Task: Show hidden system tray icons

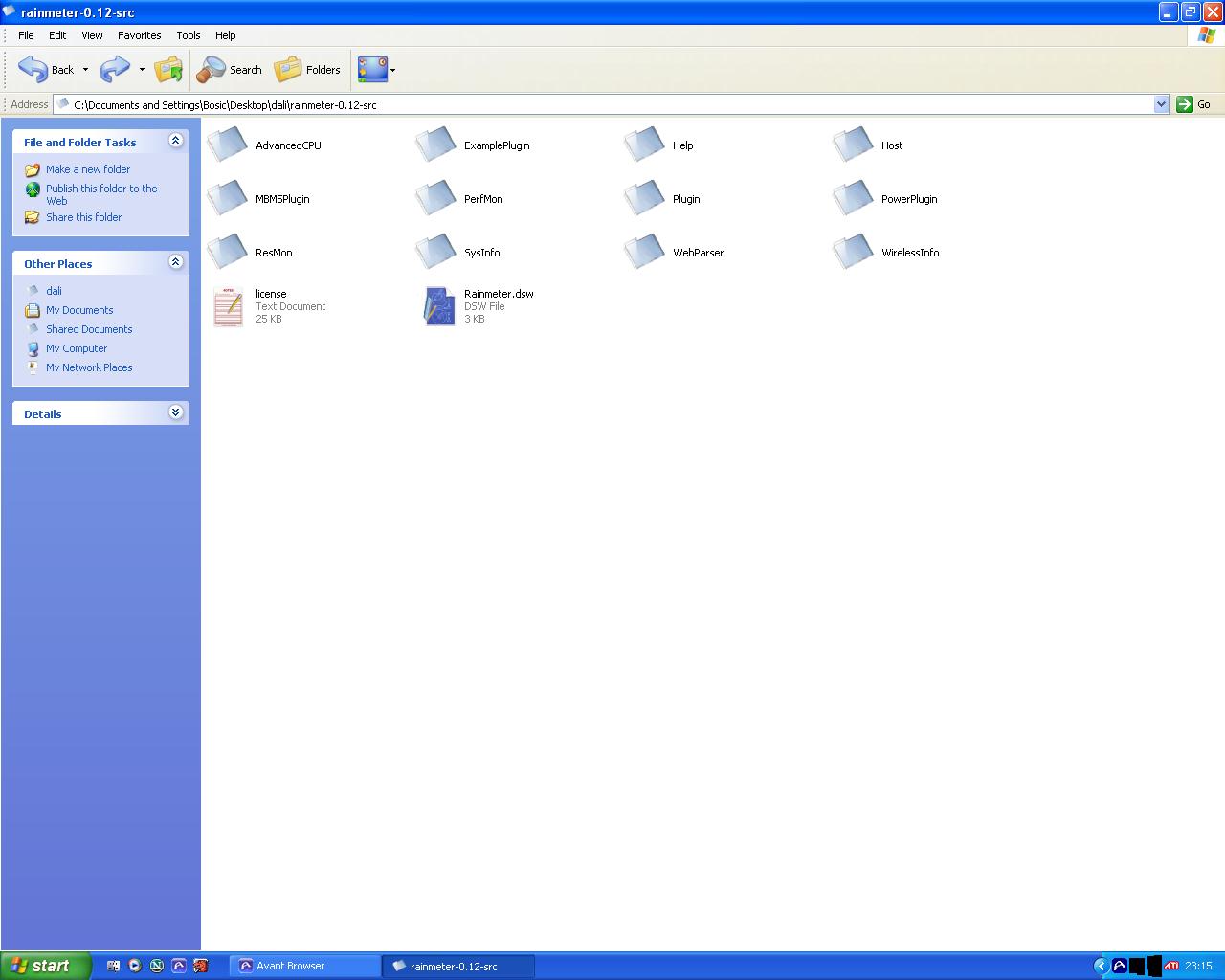Action: [1101, 966]
